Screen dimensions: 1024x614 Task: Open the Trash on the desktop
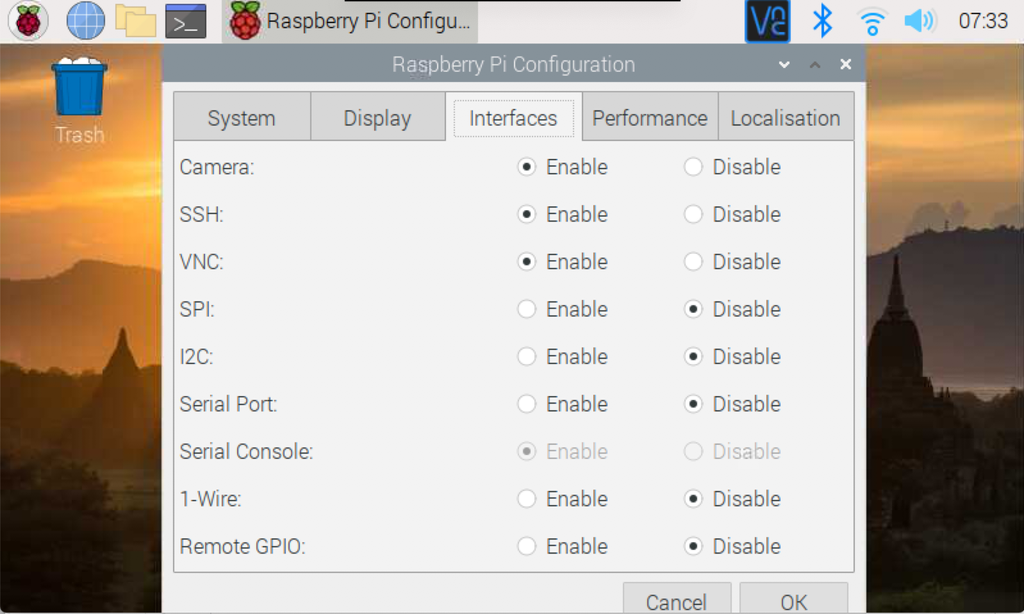click(79, 90)
